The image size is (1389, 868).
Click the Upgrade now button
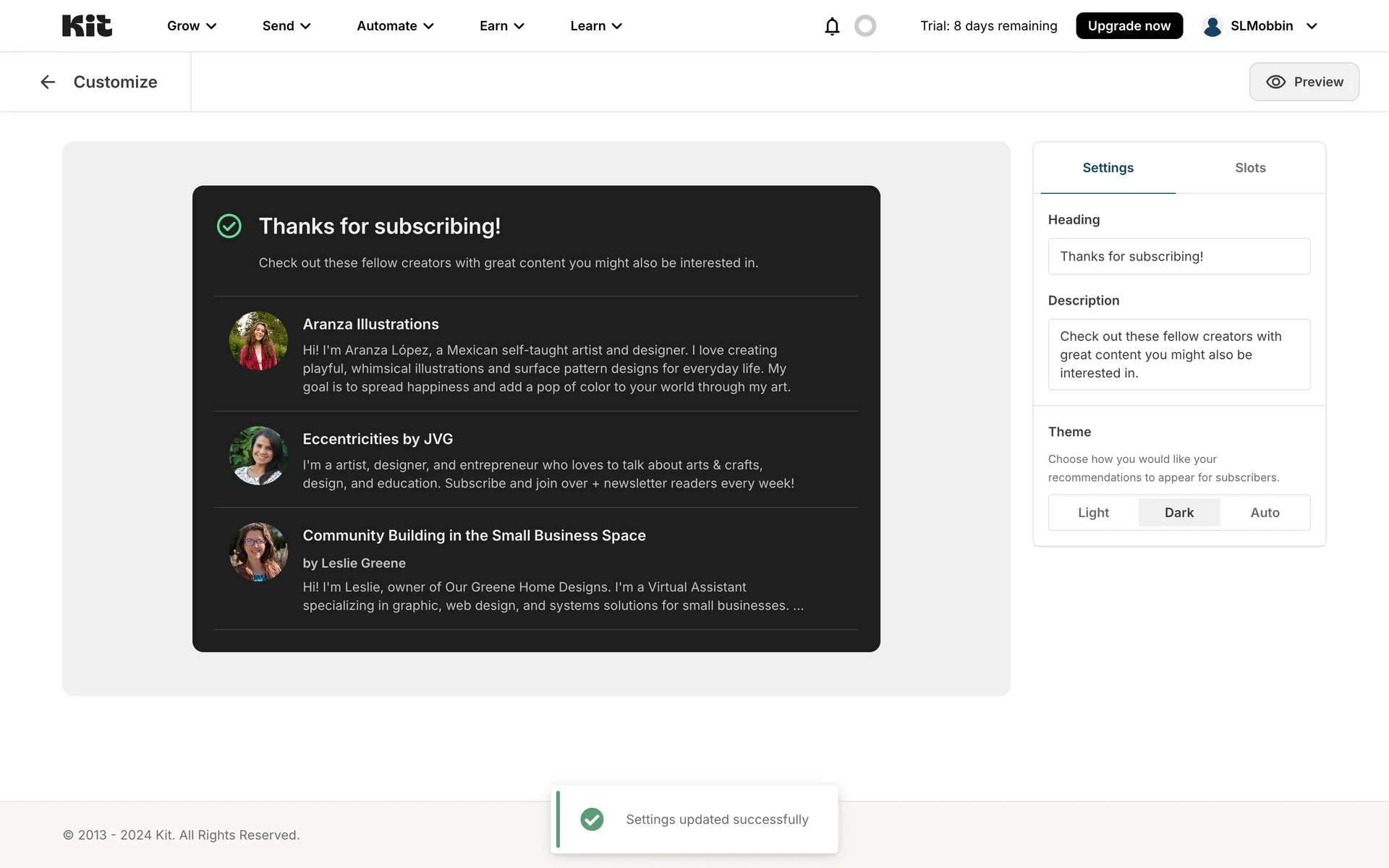tap(1129, 26)
